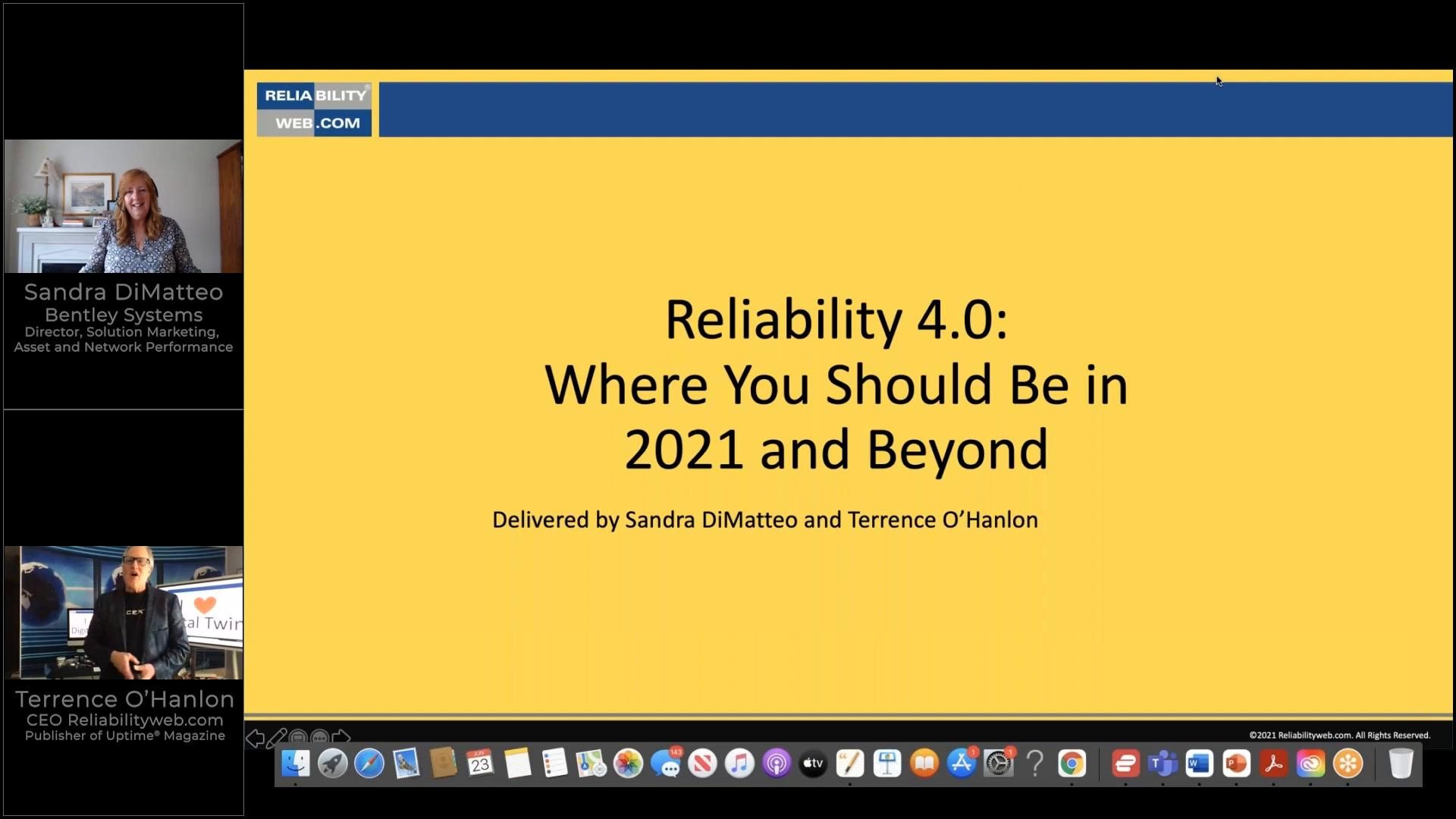This screenshot has width=1456, height=819.
Task: Open System Preferences with notification badge
Action: point(999,764)
